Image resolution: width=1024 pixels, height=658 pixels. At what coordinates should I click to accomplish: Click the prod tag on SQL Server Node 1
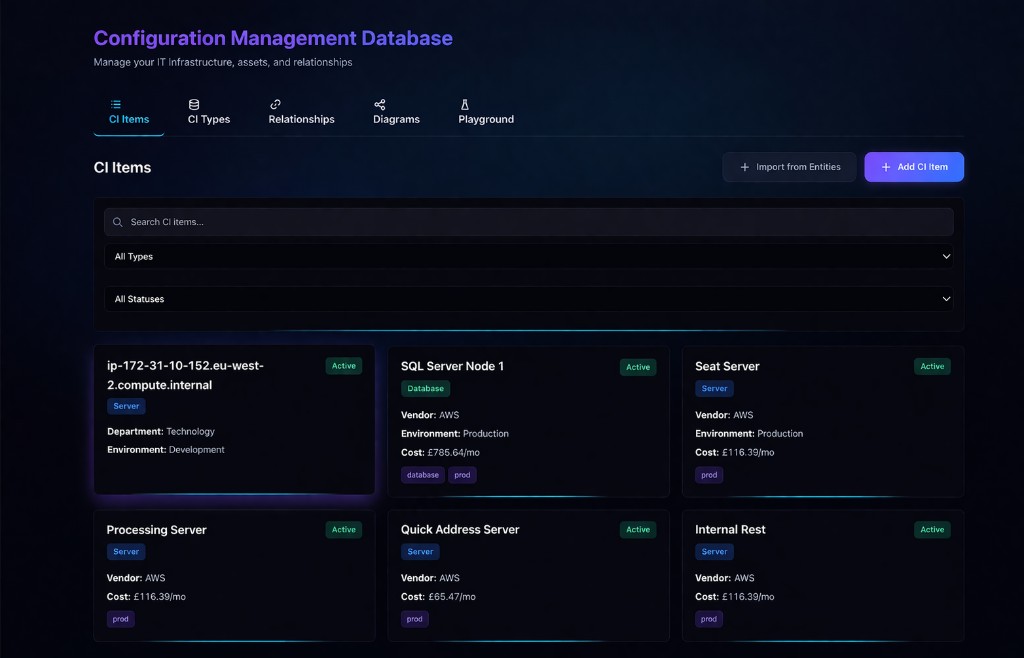(x=462, y=475)
